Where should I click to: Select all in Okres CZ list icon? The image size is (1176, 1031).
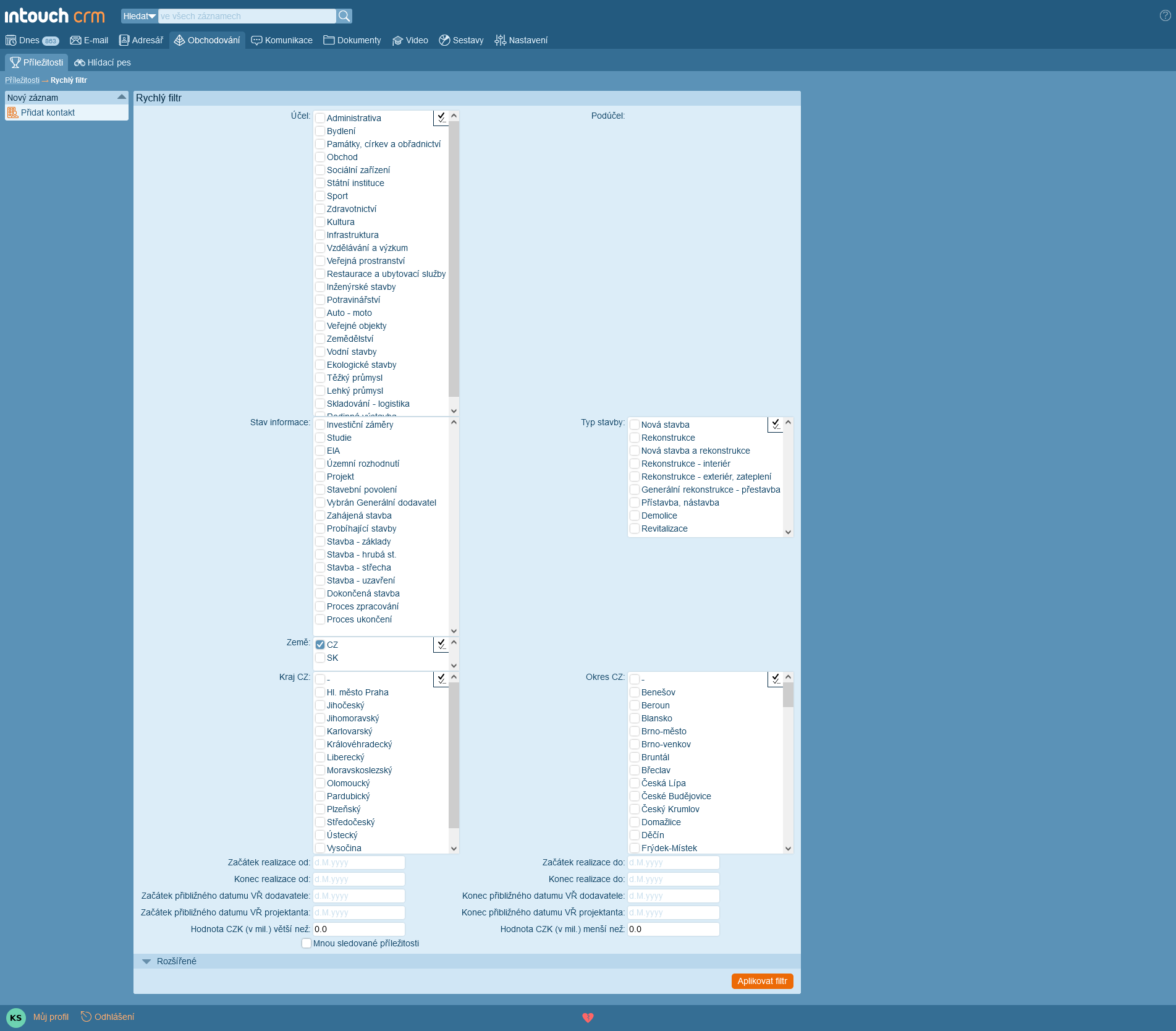[x=776, y=679]
